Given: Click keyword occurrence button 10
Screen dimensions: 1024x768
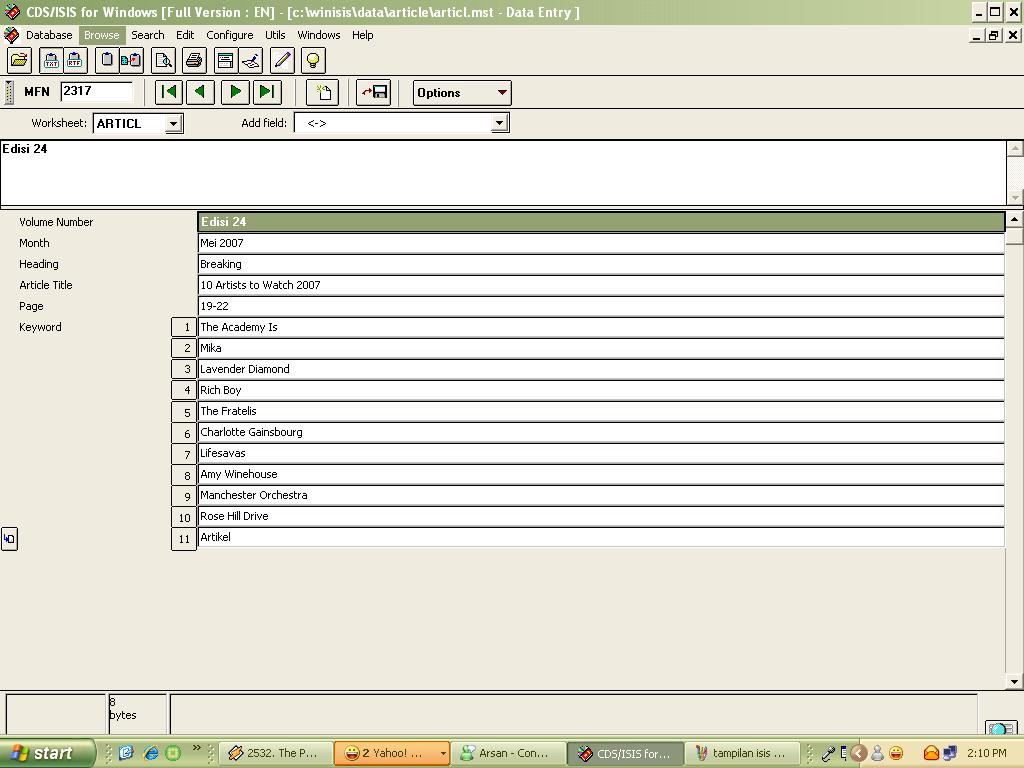Looking at the screenshot, I should pyautogui.click(x=184, y=517).
